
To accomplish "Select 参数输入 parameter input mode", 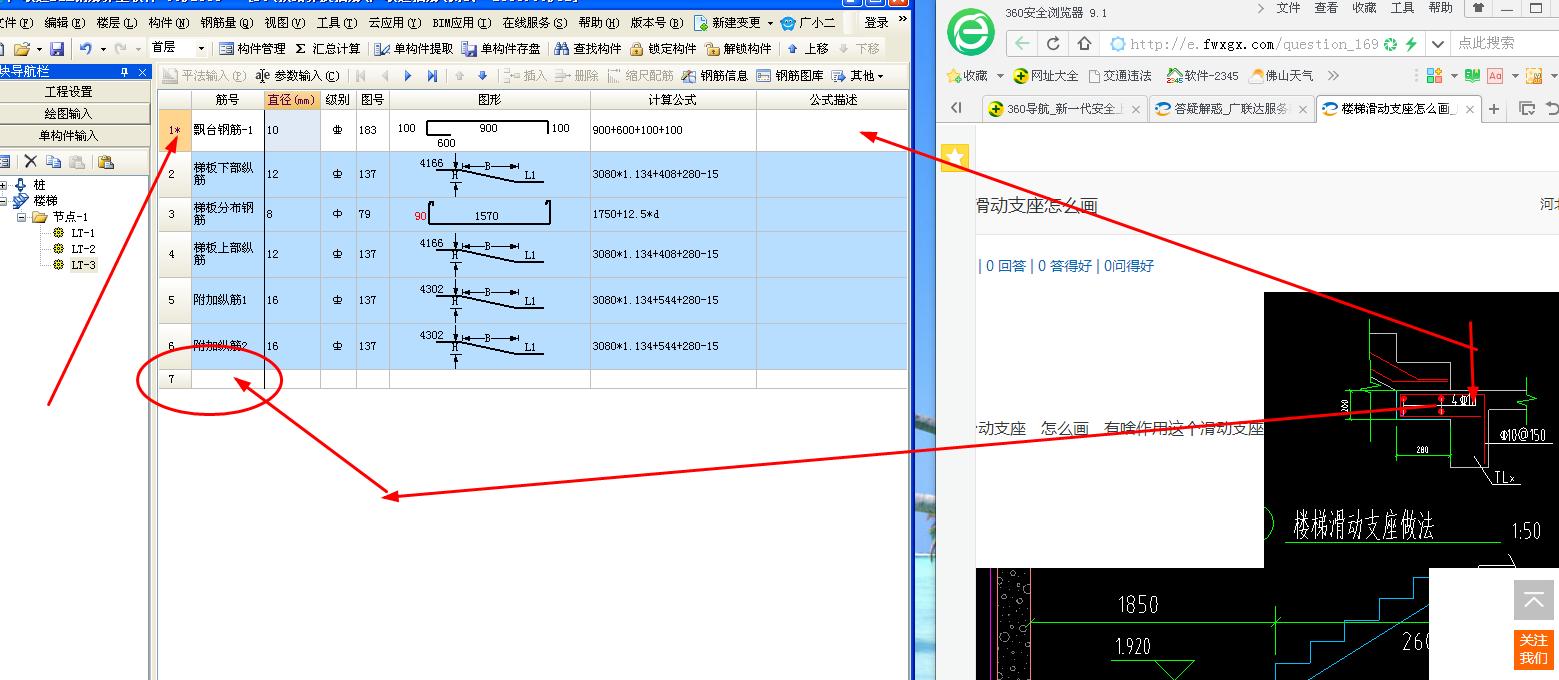I will (x=297, y=75).
